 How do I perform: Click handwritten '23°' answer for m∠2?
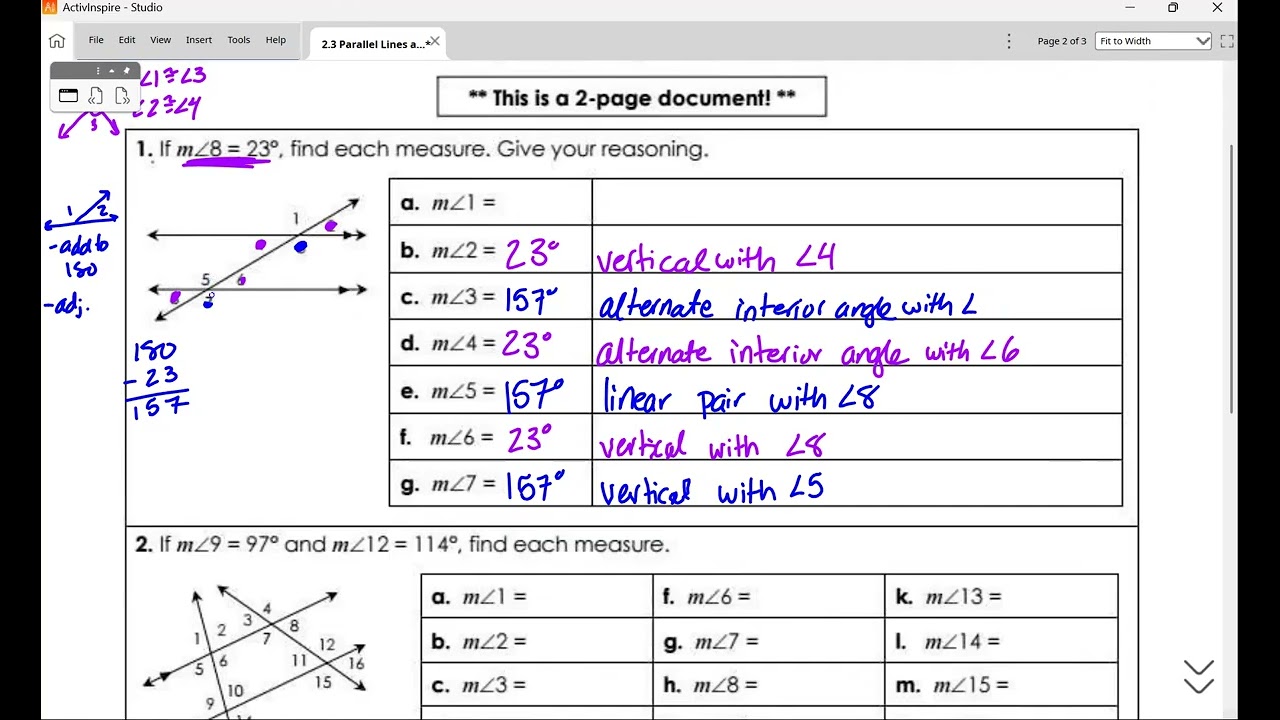[x=531, y=254]
